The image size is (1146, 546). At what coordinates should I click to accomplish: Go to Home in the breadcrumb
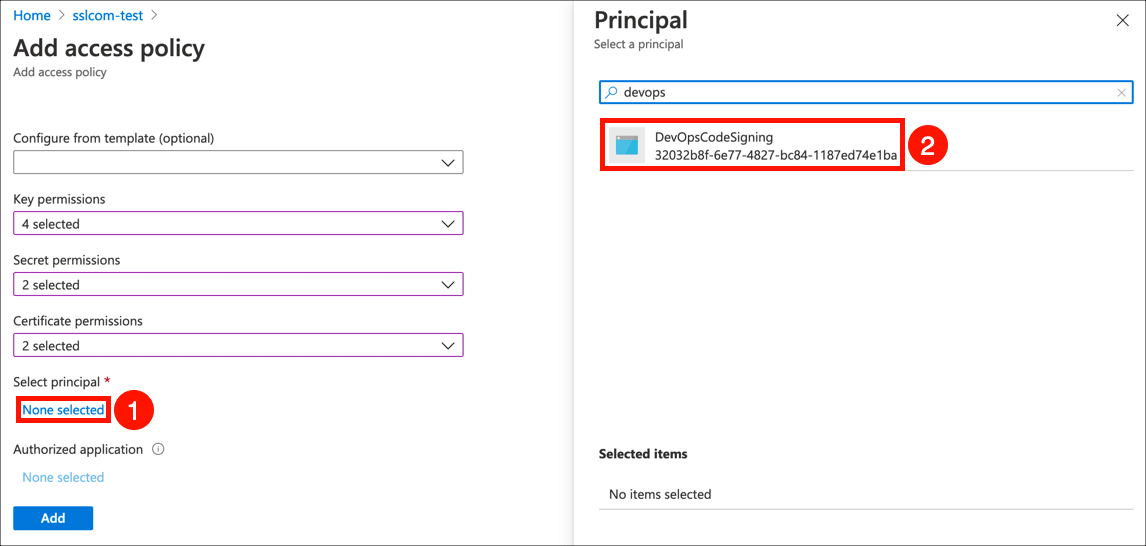(x=32, y=16)
